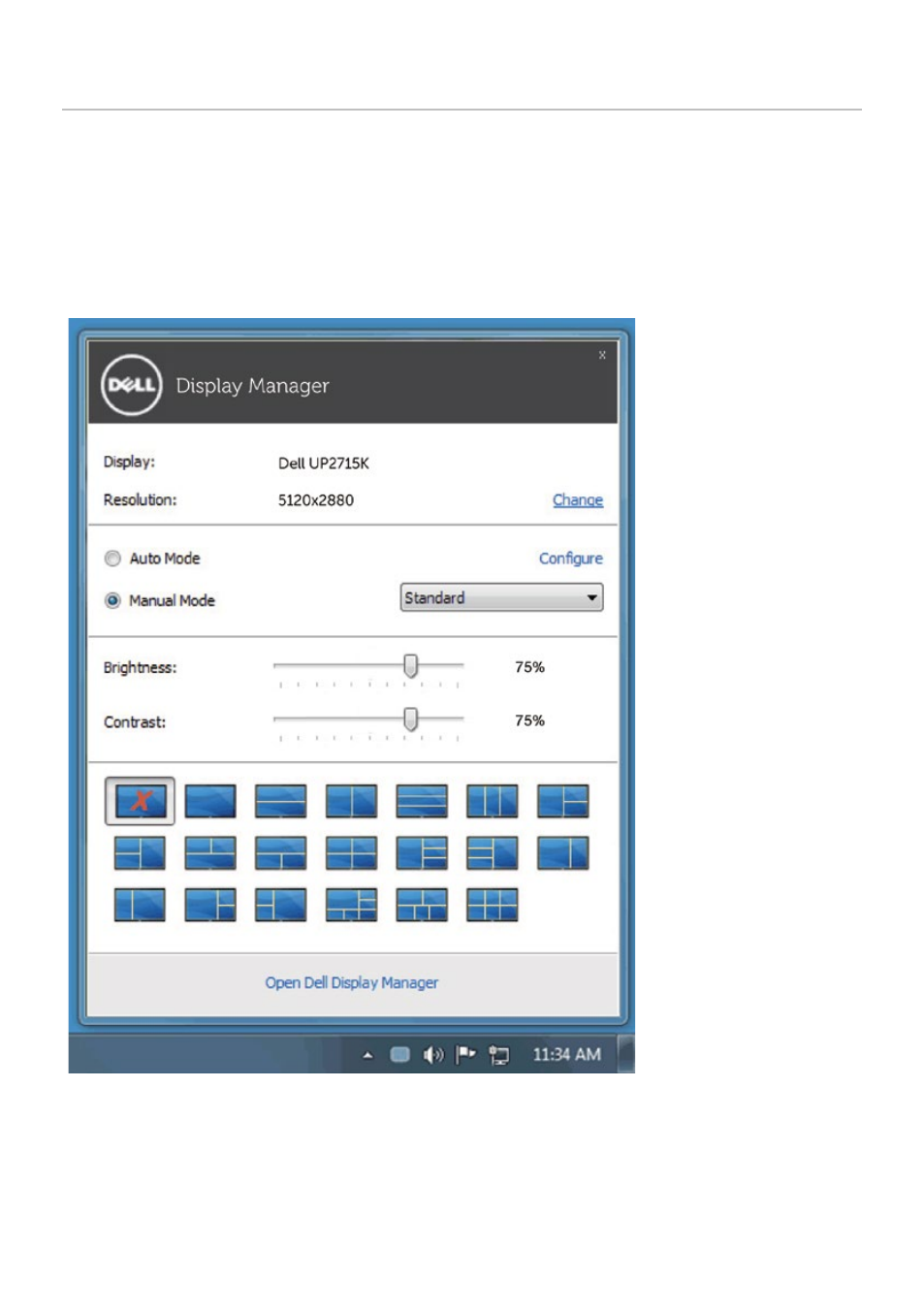Click the Dell Display Manager tray icon
The image size is (924, 1311).
pos(399,1055)
